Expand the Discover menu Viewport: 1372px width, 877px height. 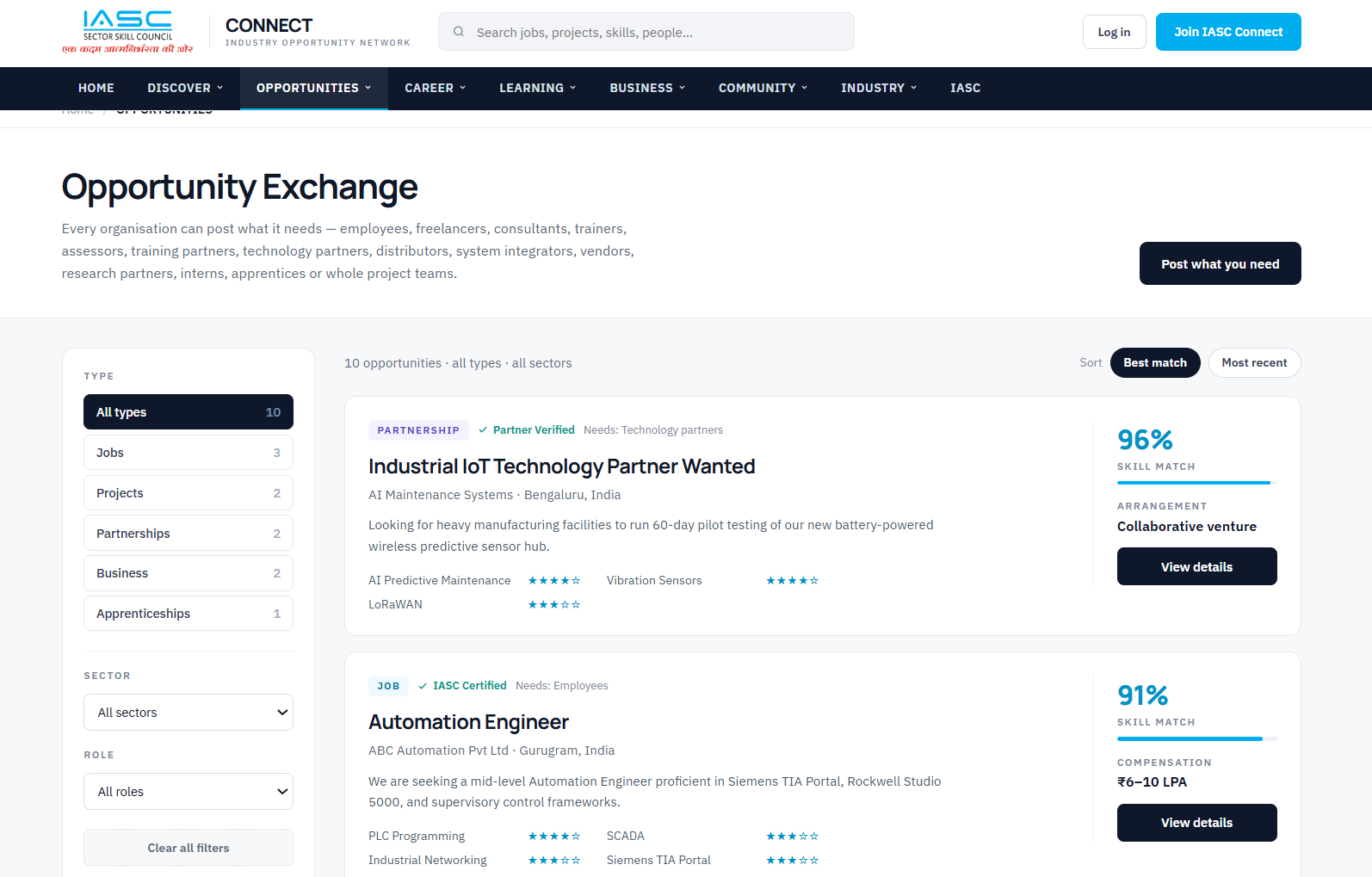pyautogui.click(x=185, y=88)
